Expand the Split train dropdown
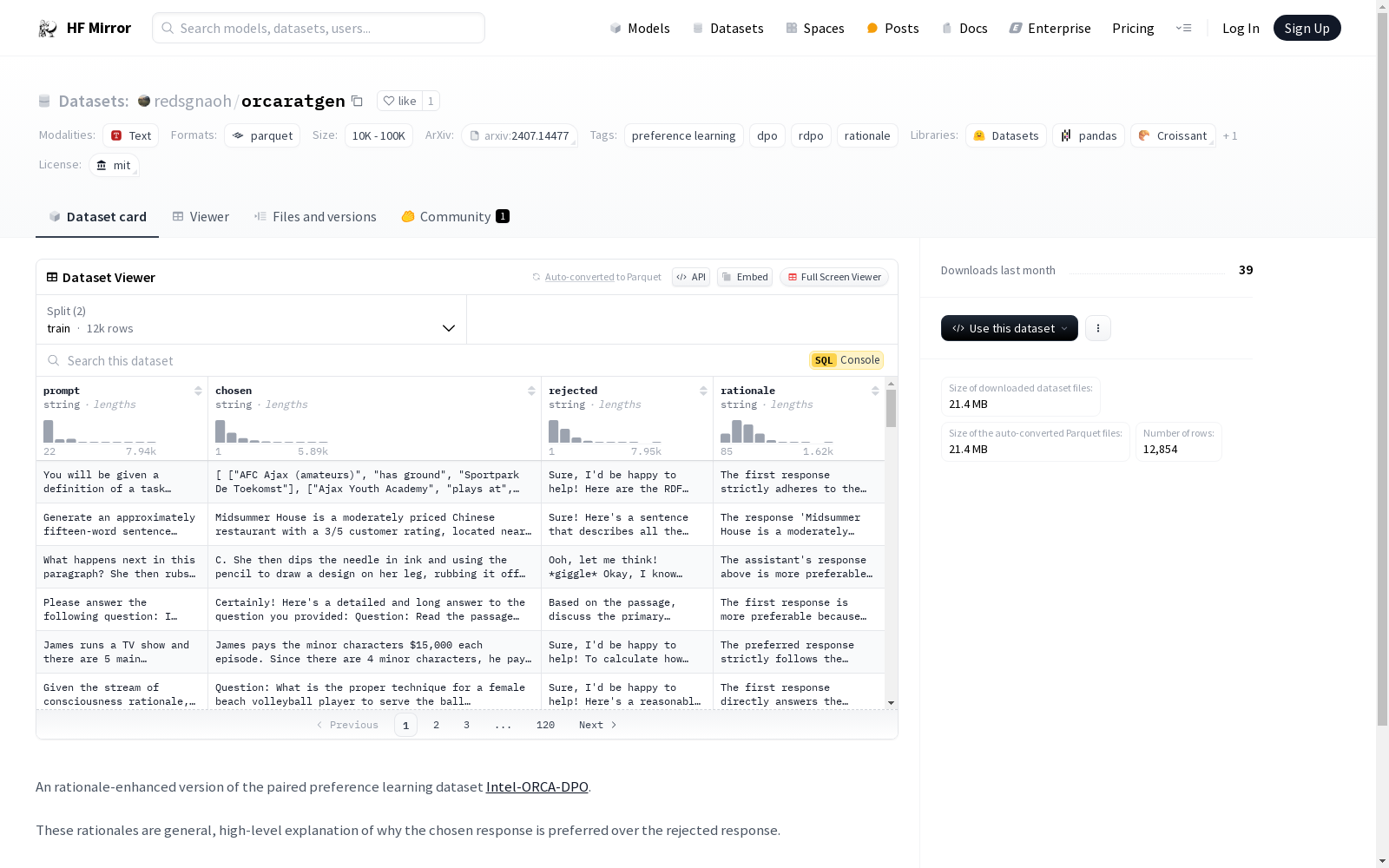Image resolution: width=1389 pixels, height=868 pixels. click(252, 320)
